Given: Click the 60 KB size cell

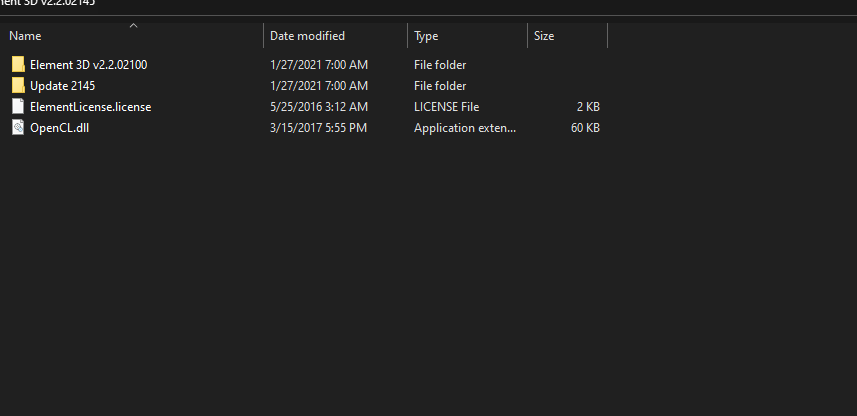Looking at the screenshot, I should point(585,128).
